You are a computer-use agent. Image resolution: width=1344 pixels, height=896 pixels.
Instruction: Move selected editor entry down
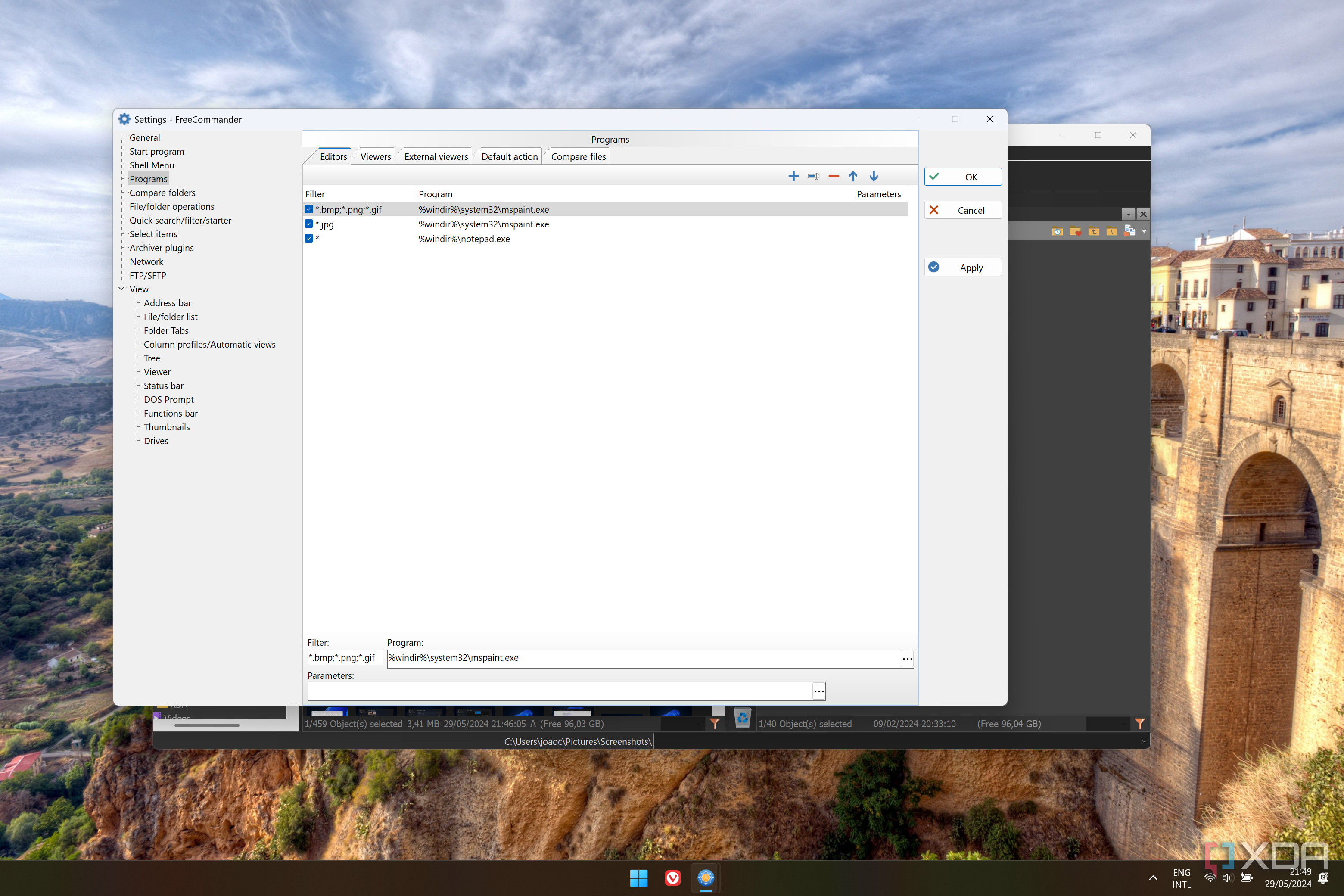(x=874, y=176)
